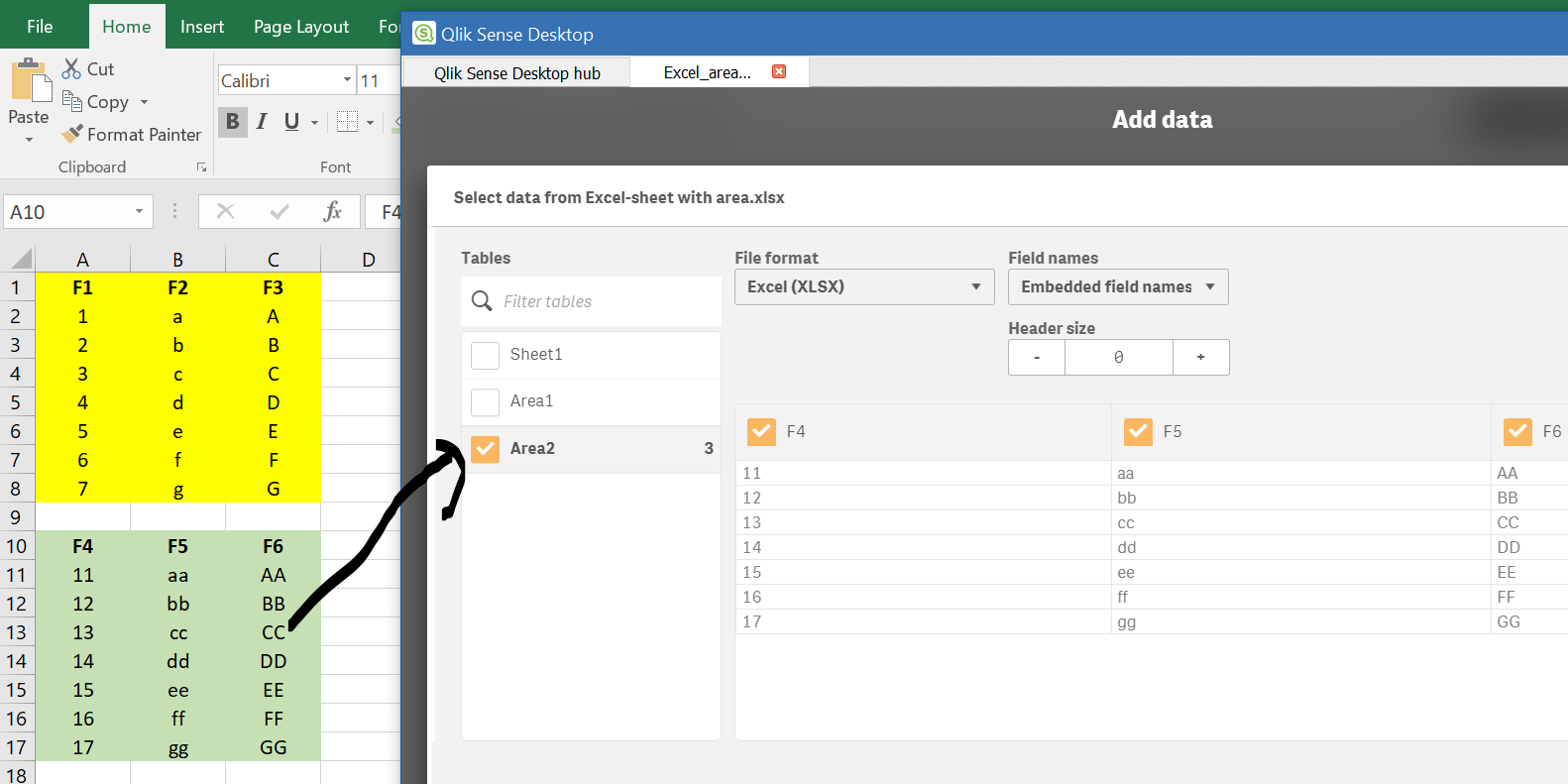Switch to the Page Layout ribbon tab
The image size is (1568, 784).
[301, 27]
